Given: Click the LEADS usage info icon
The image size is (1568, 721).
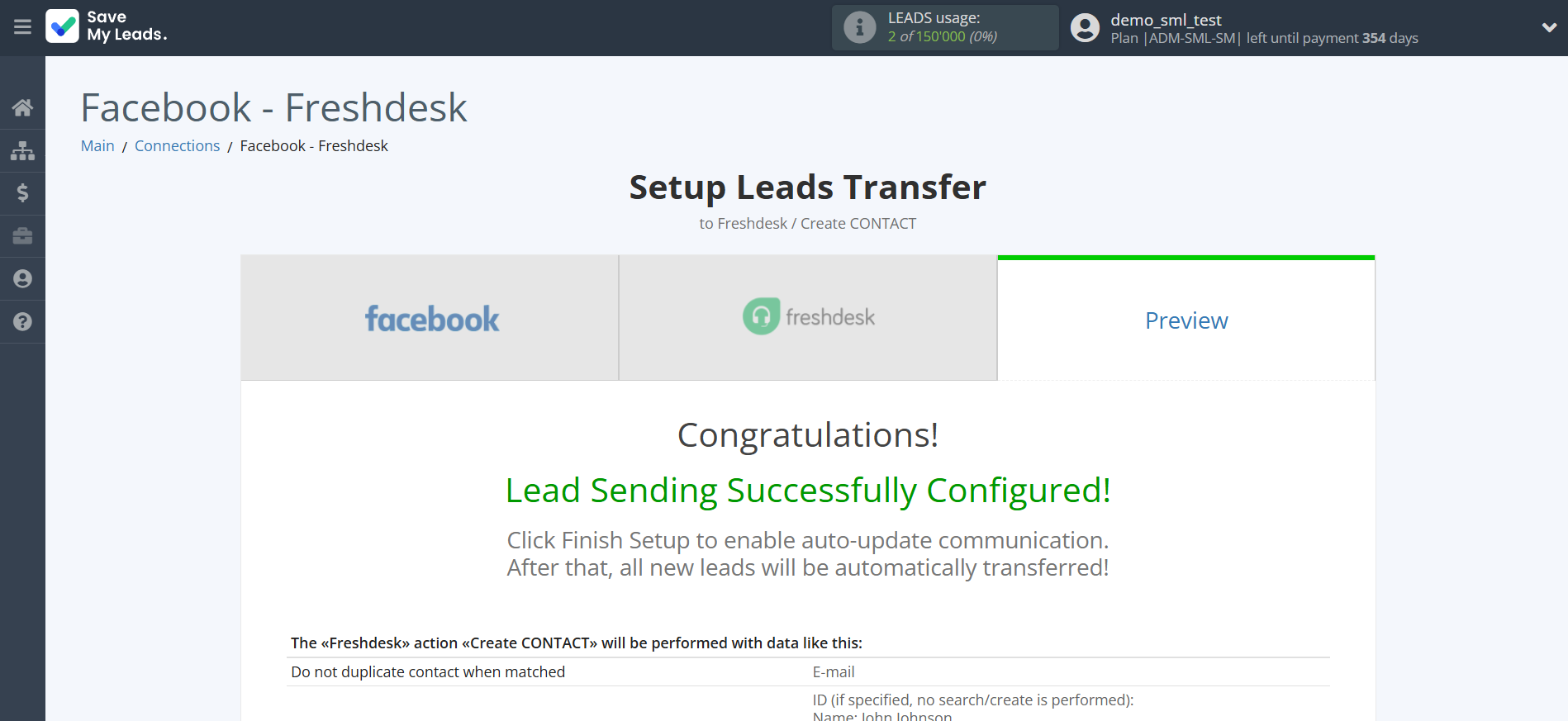Looking at the screenshot, I should 859,27.
